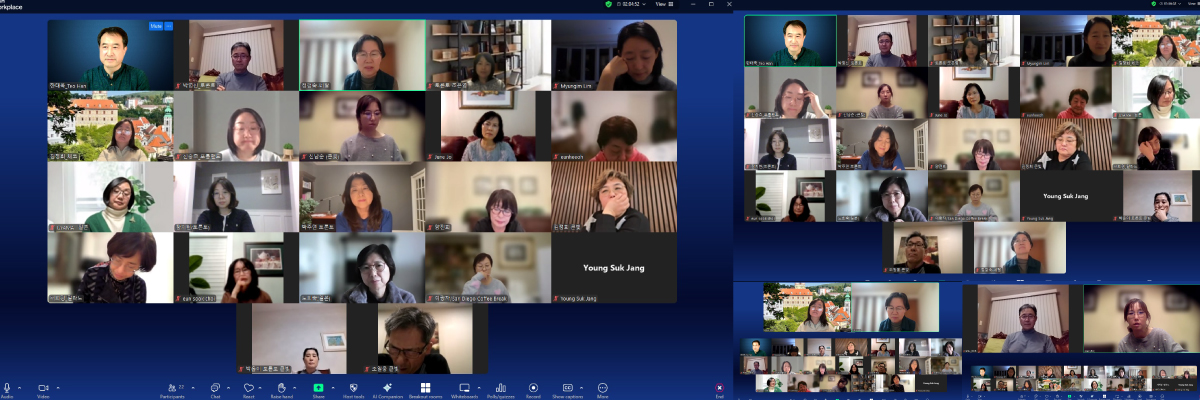Screen dimensions: 1200x400
Task: Open Breakout rooms
Action: pos(425,387)
